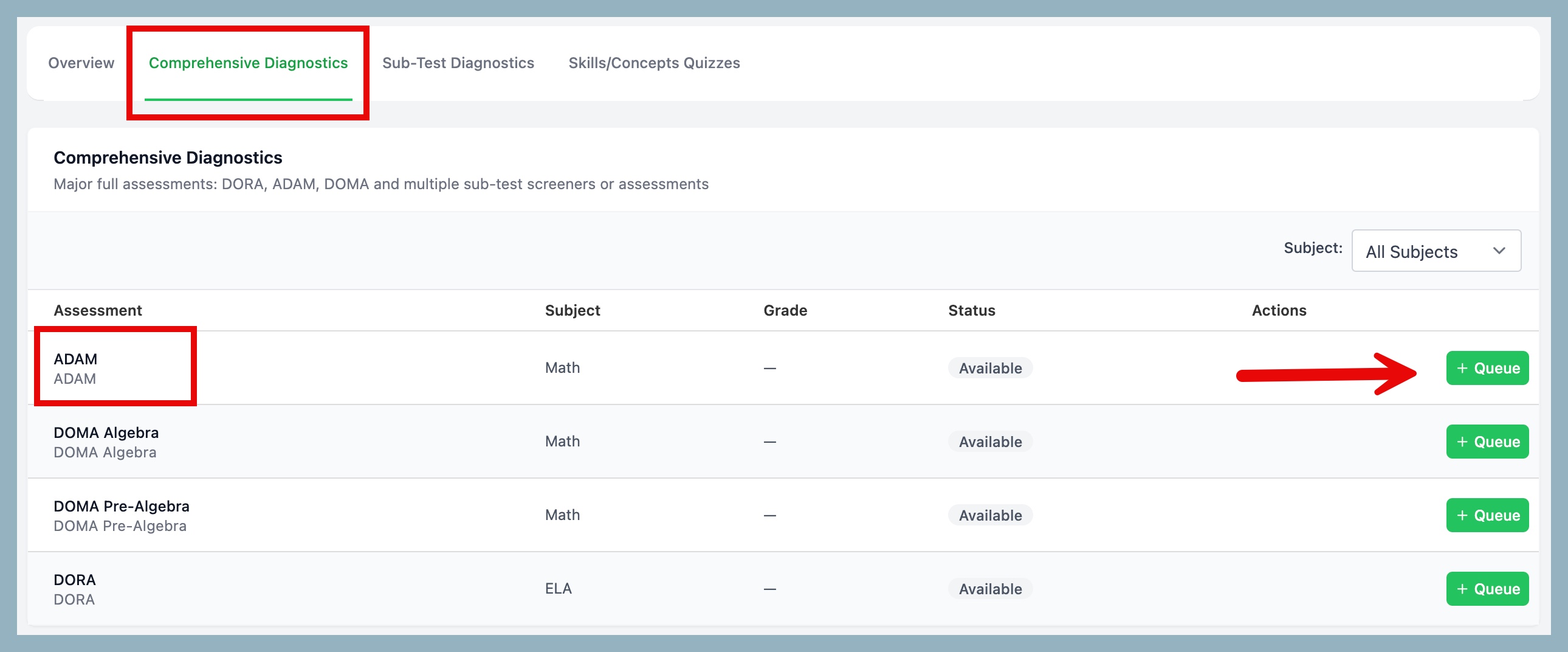This screenshot has width=1568, height=652.
Task: Click the plus icon on ADAM's Queue button
Action: 1462,368
